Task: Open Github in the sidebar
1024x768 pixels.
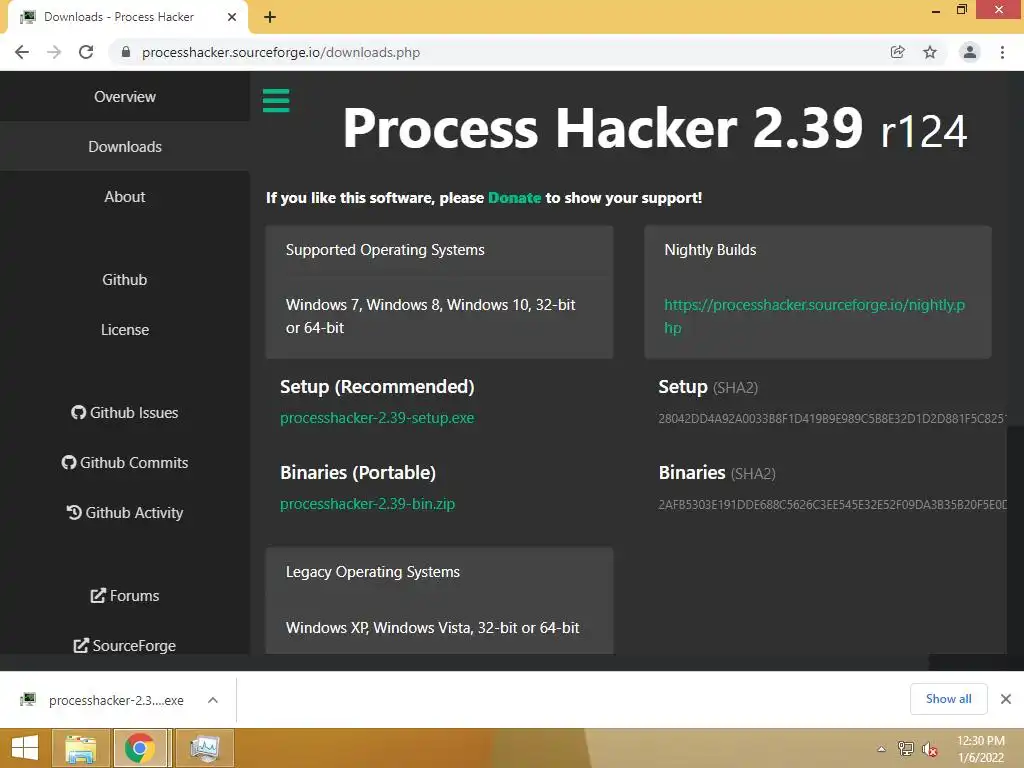Action: [x=125, y=280]
